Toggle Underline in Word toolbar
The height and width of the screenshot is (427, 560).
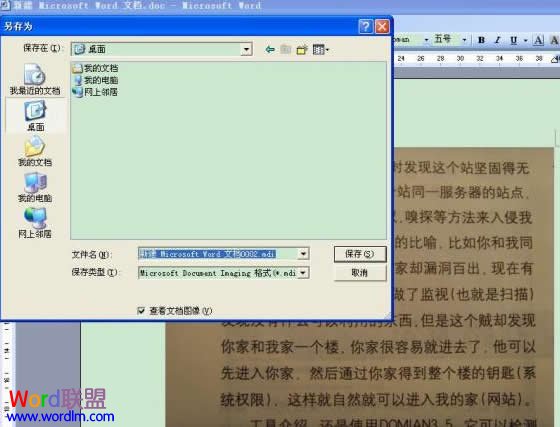[x=514, y=40]
